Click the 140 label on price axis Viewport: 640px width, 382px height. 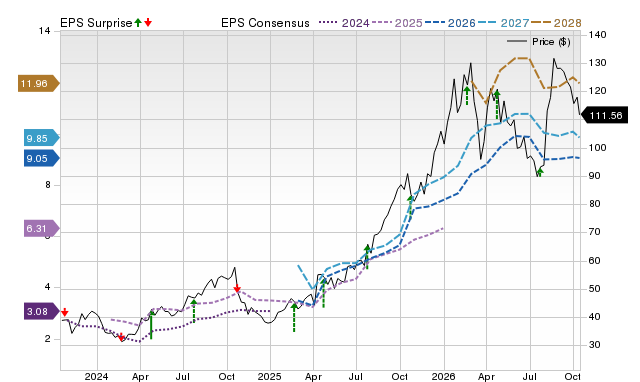598,35
